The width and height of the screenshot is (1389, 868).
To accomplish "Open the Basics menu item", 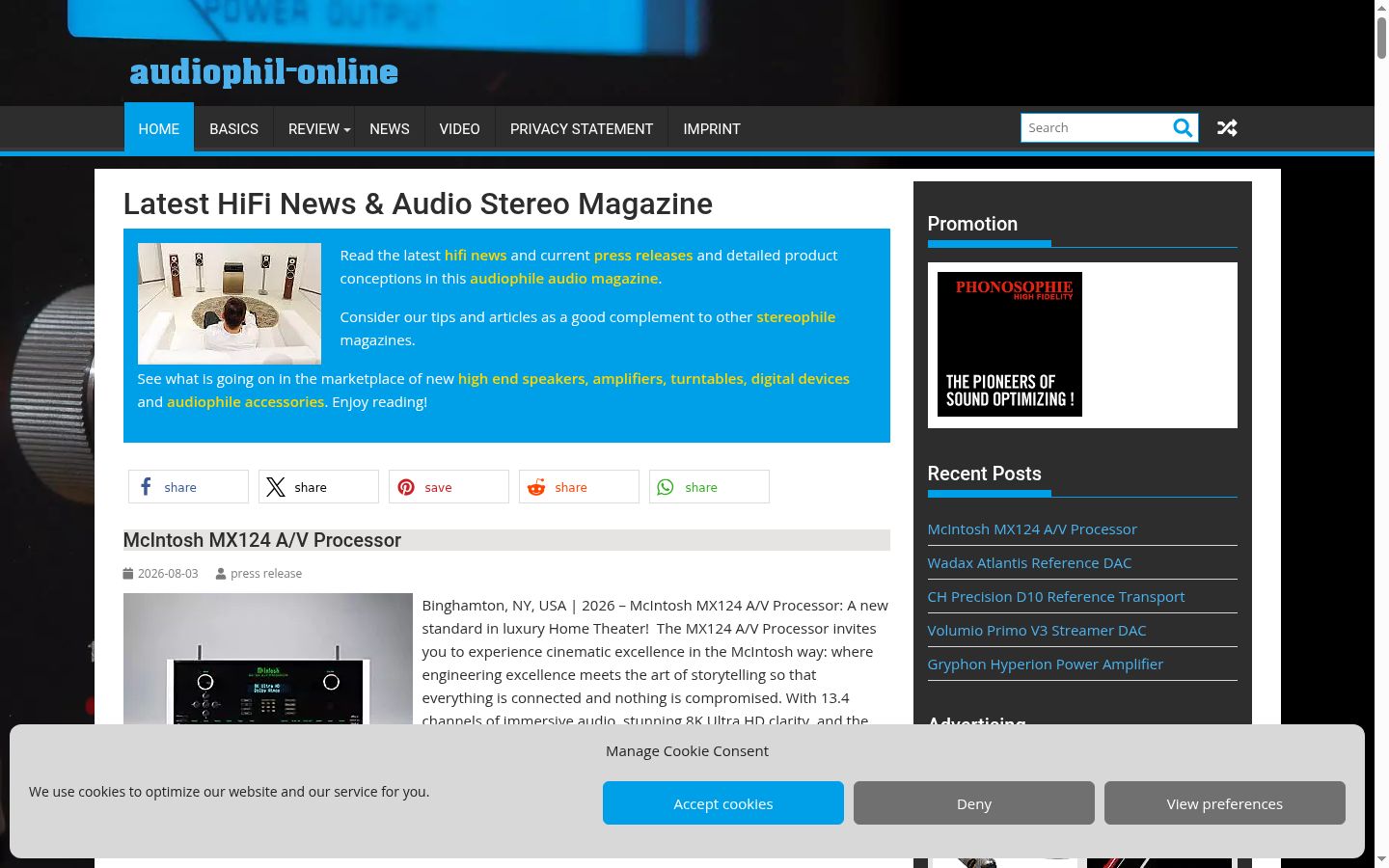I will (x=233, y=128).
